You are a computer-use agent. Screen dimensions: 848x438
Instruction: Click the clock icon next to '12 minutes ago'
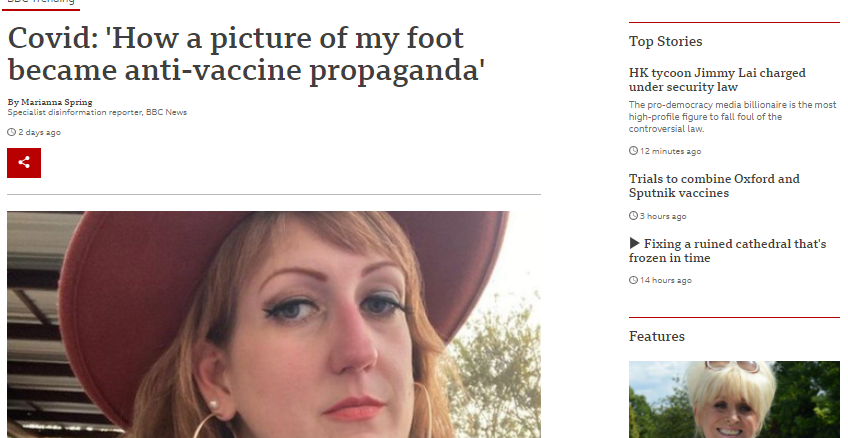633,150
